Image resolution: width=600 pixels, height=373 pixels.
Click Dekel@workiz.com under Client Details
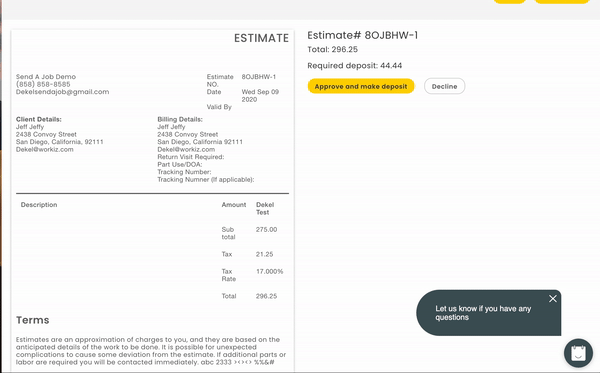coord(44,149)
